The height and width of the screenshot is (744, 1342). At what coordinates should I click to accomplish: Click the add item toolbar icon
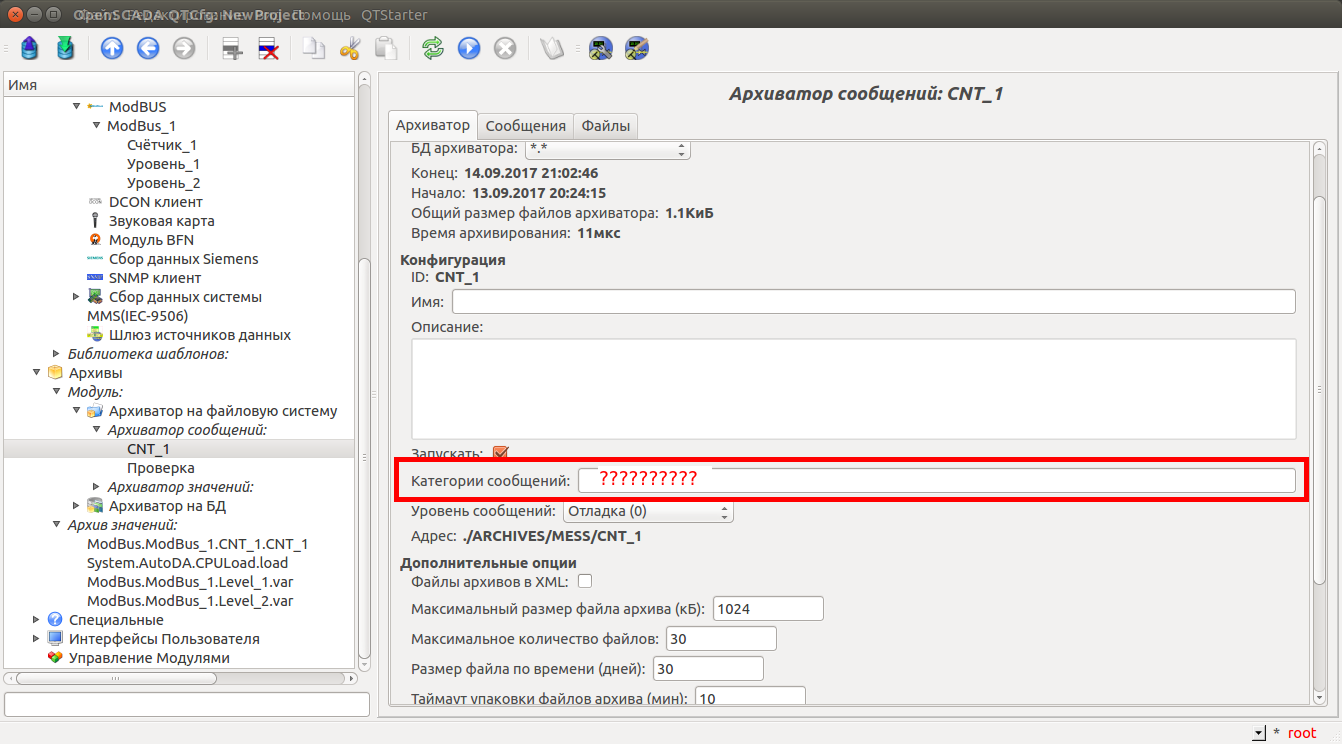(233, 48)
